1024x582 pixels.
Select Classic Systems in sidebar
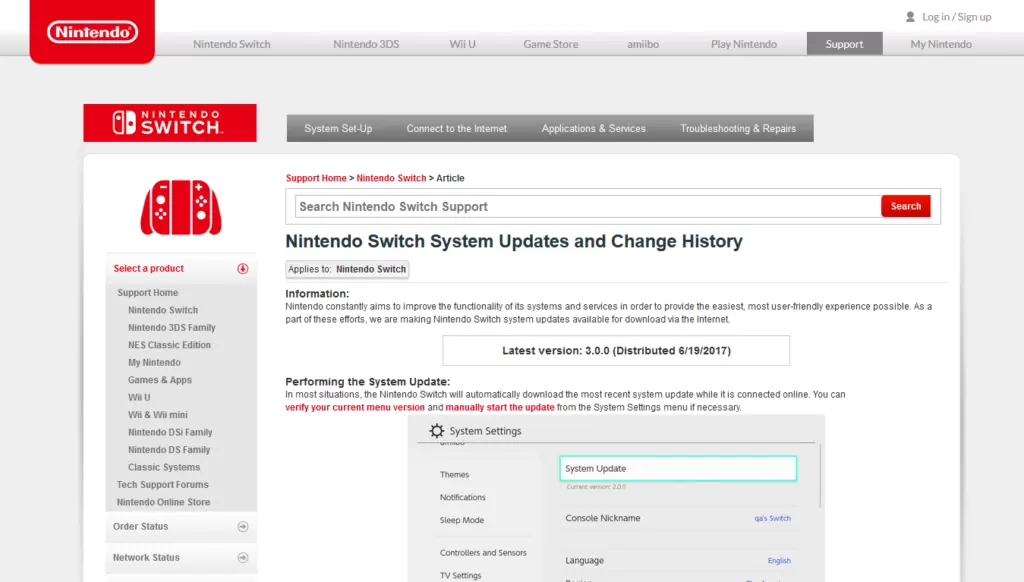click(164, 467)
